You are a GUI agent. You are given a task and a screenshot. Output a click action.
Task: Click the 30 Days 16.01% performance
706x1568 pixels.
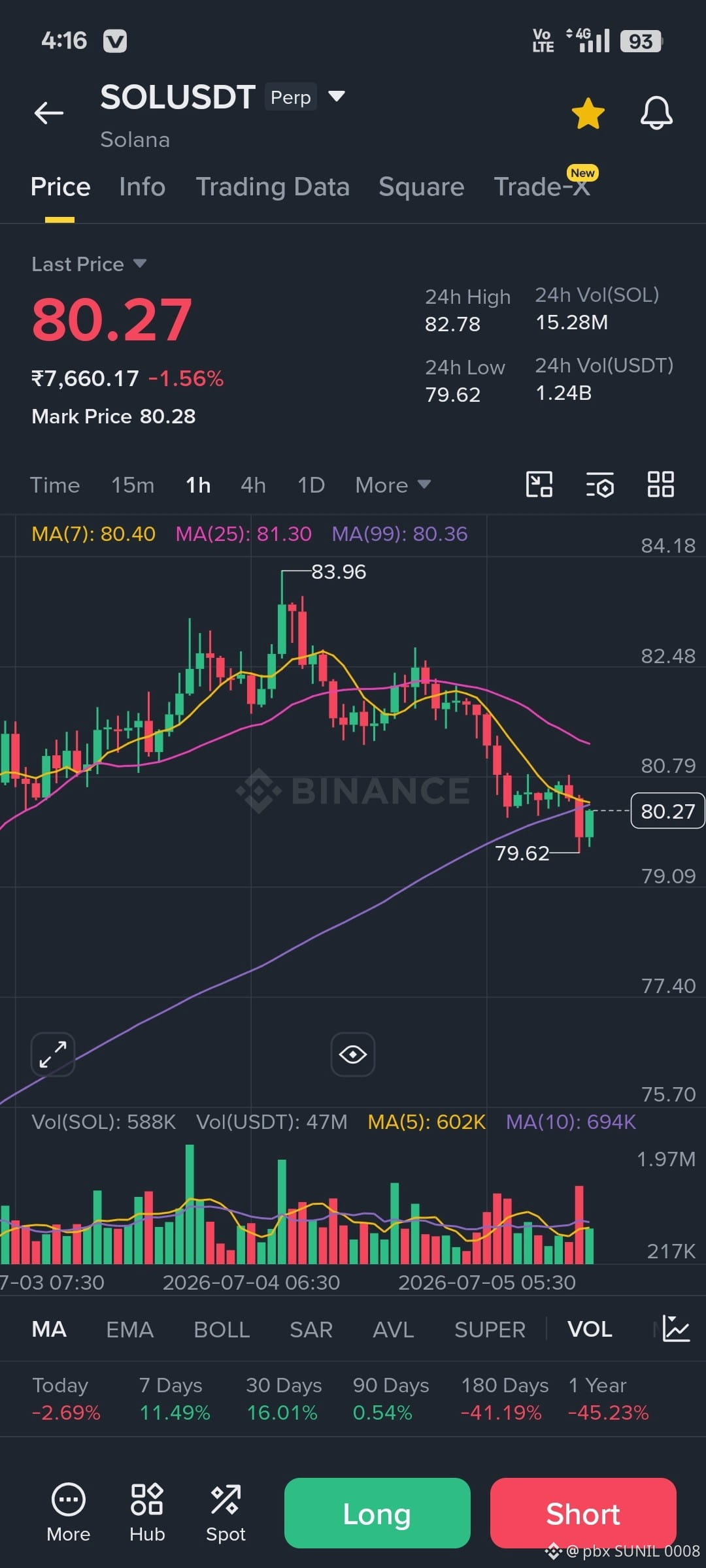[284, 1399]
